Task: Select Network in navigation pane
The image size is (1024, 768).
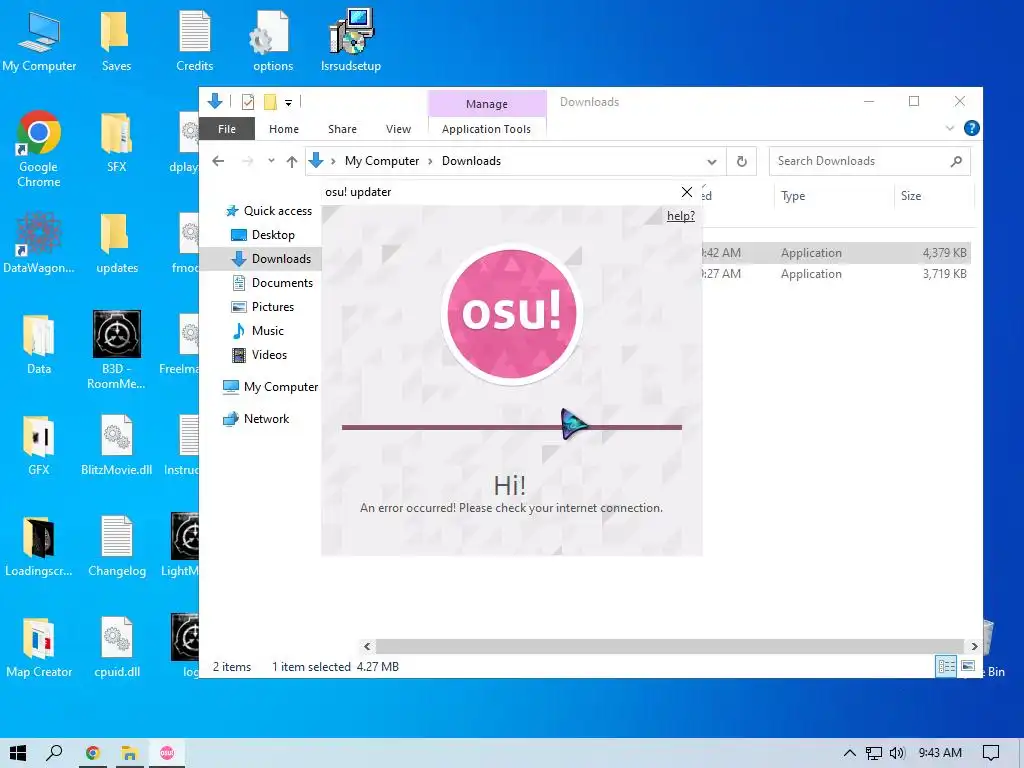Action: (x=257, y=419)
